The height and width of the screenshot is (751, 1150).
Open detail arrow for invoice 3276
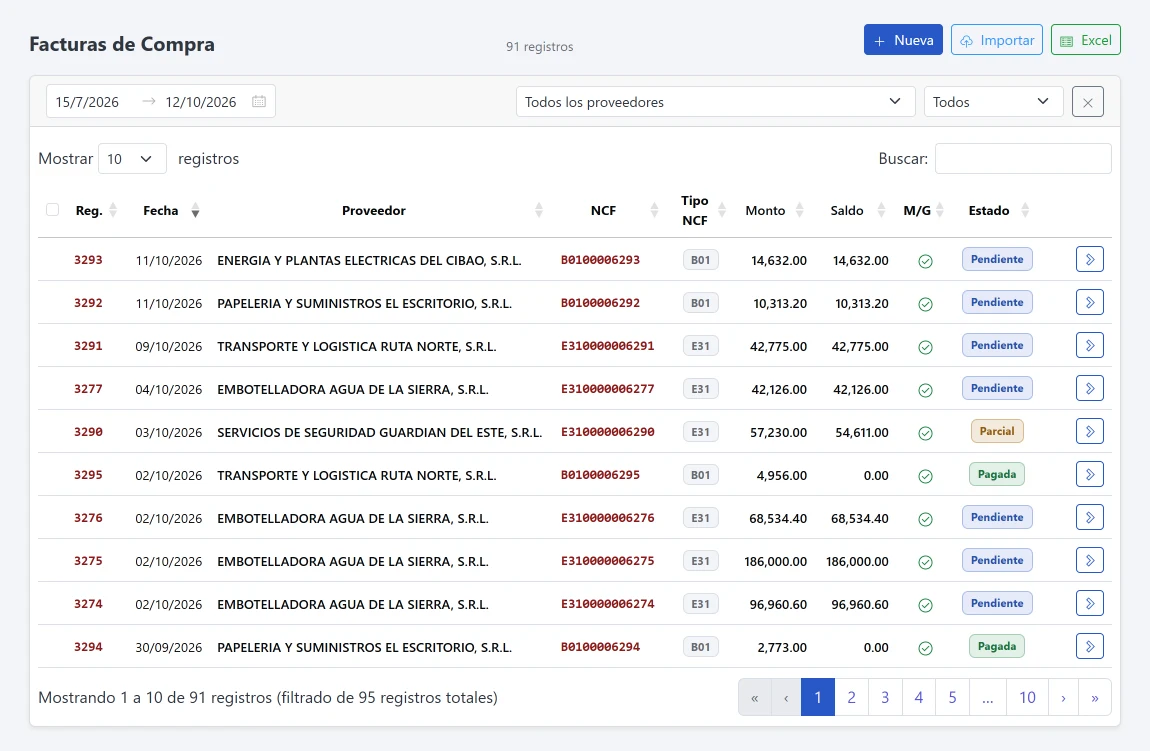click(1090, 518)
